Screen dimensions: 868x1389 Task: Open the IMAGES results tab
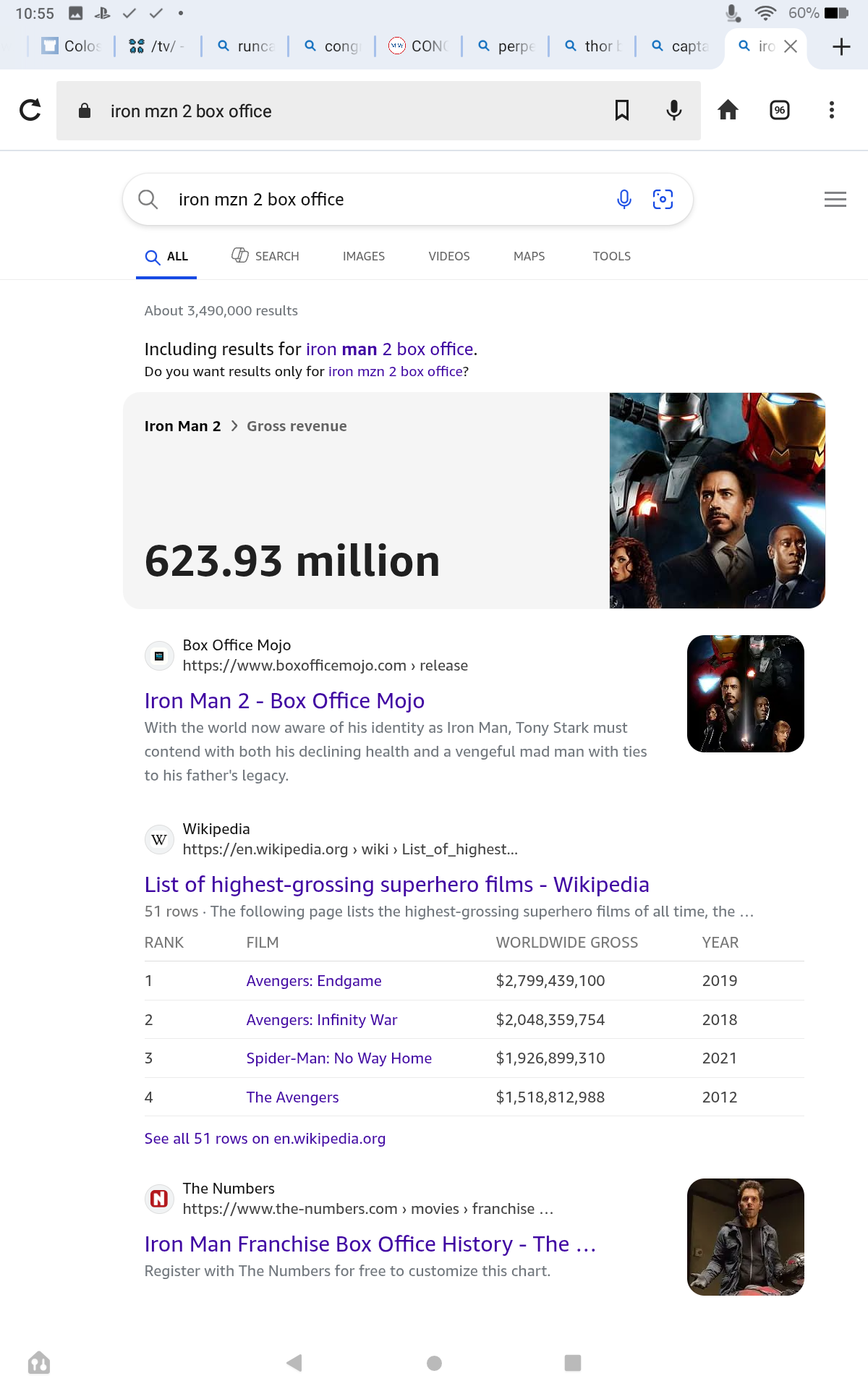tap(364, 256)
